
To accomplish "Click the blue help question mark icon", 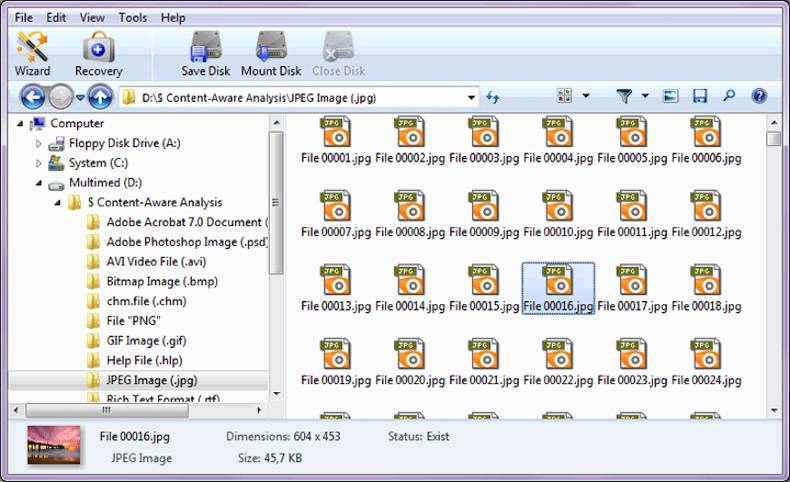I will click(759, 96).
